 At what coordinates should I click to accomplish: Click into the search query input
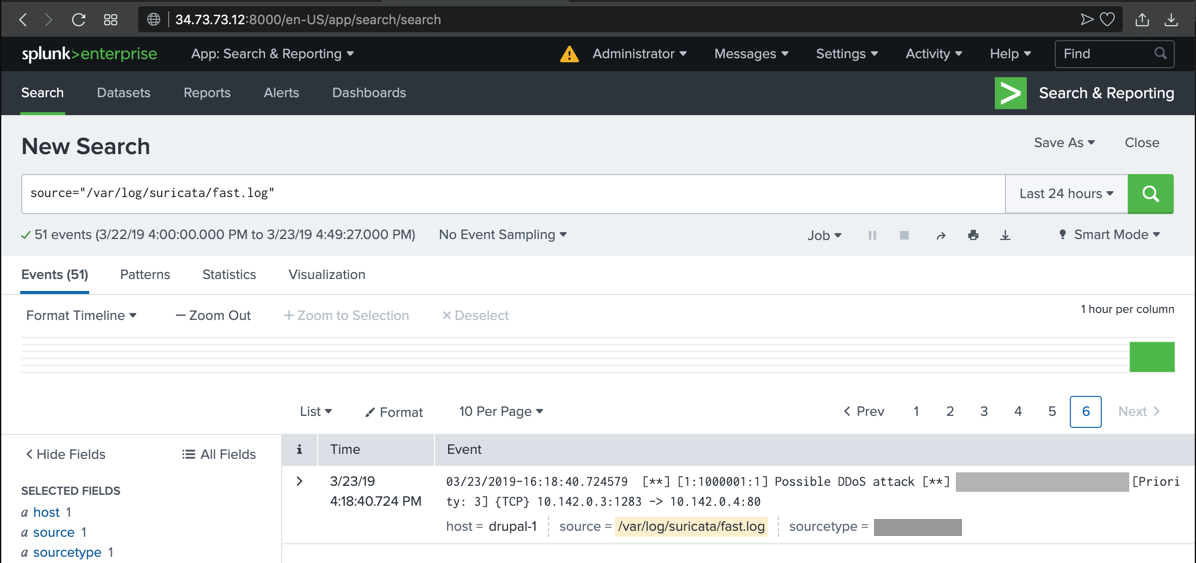click(x=512, y=194)
